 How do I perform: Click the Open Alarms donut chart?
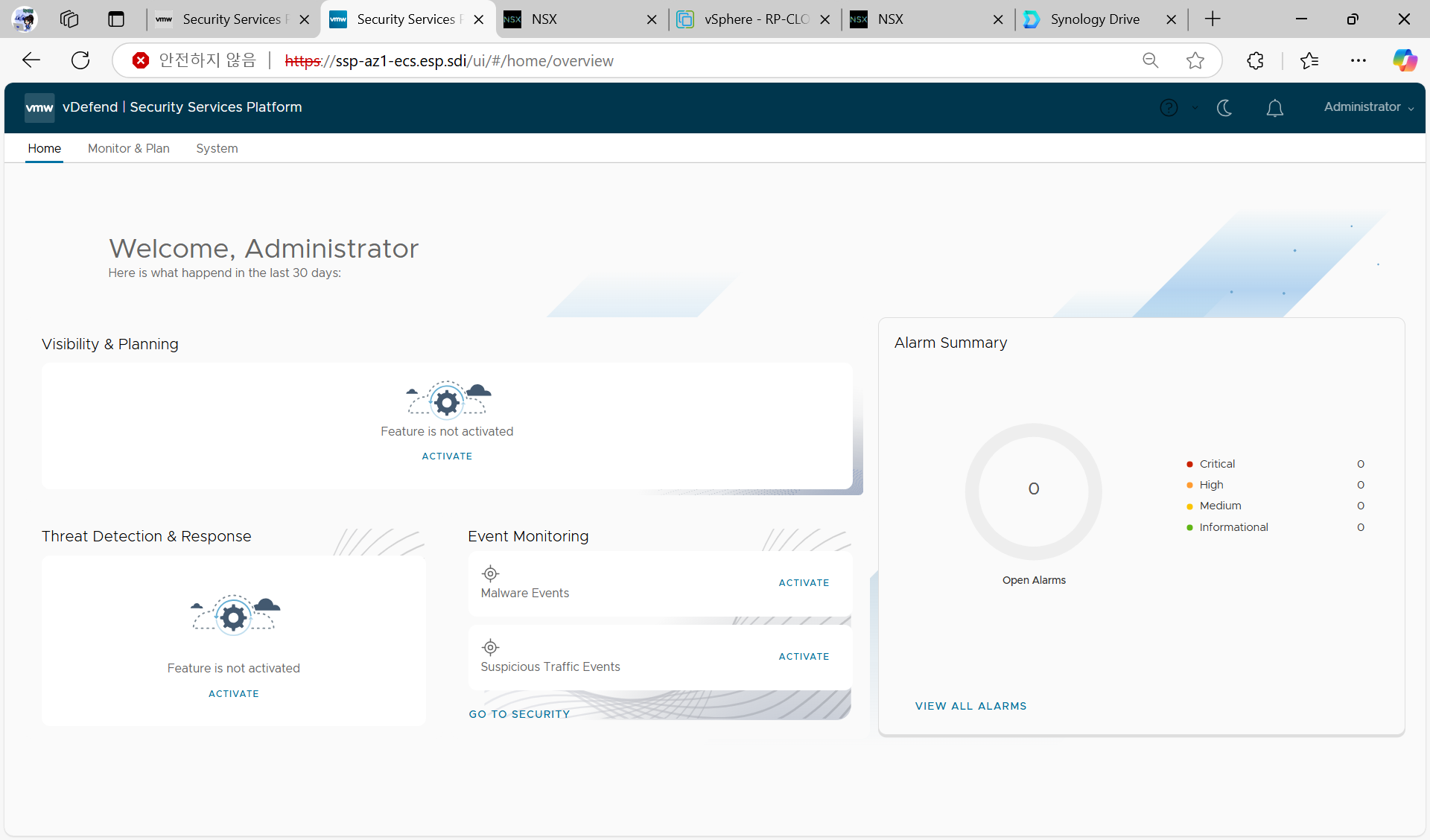pyautogui.click(x=1034, y=491)
